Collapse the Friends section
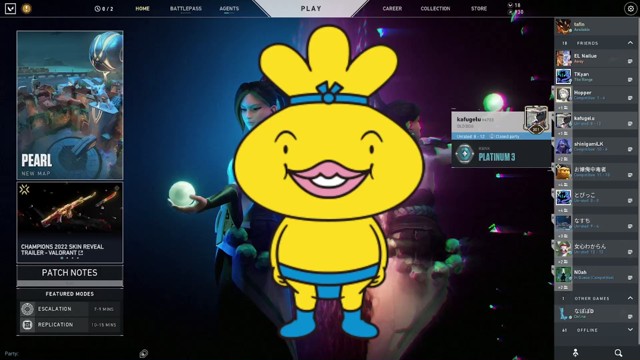Viewport: 640px width, 360px height. (630, 43)
